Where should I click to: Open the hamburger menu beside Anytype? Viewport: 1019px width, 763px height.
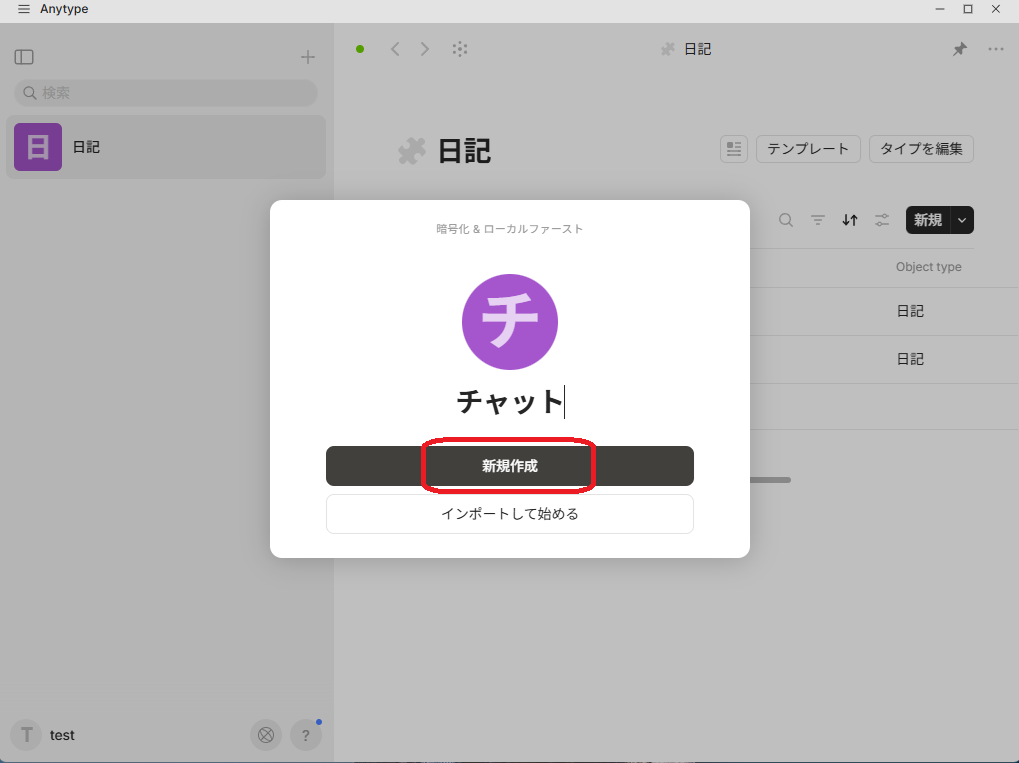coord(24,9)
